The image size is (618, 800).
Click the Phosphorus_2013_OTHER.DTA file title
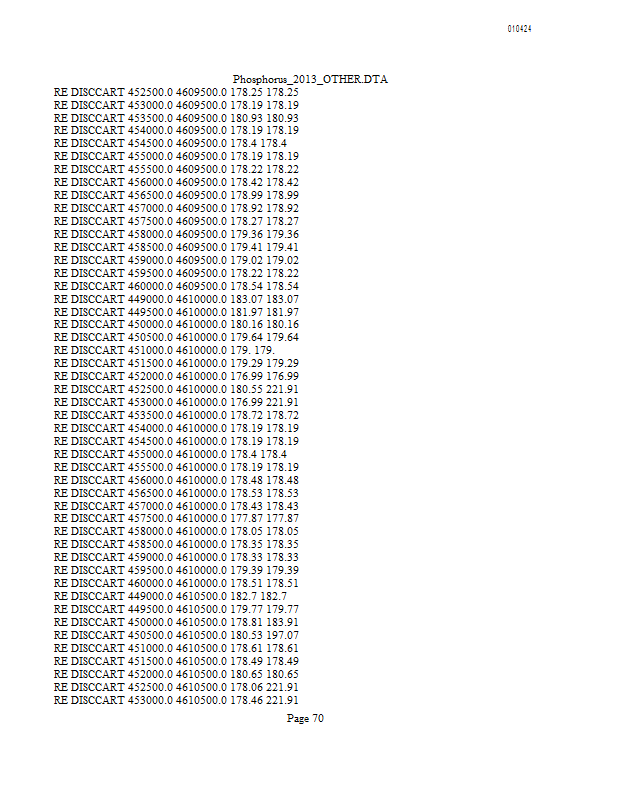tap(310, 79)
